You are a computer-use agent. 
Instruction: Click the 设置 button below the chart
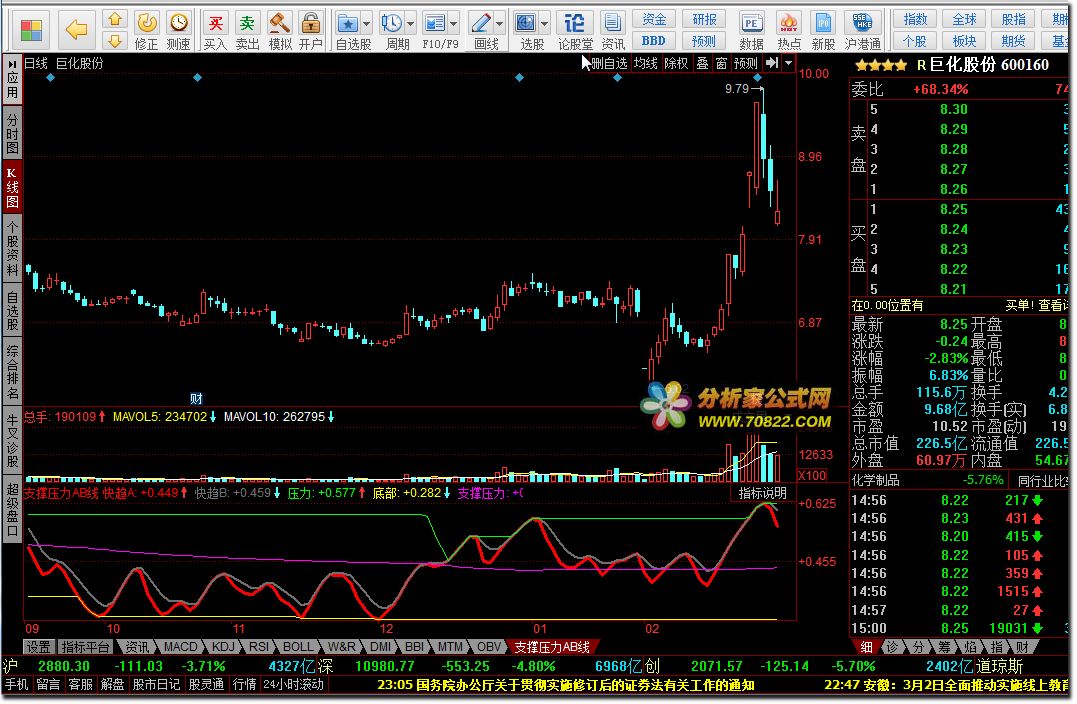(38, 647)
